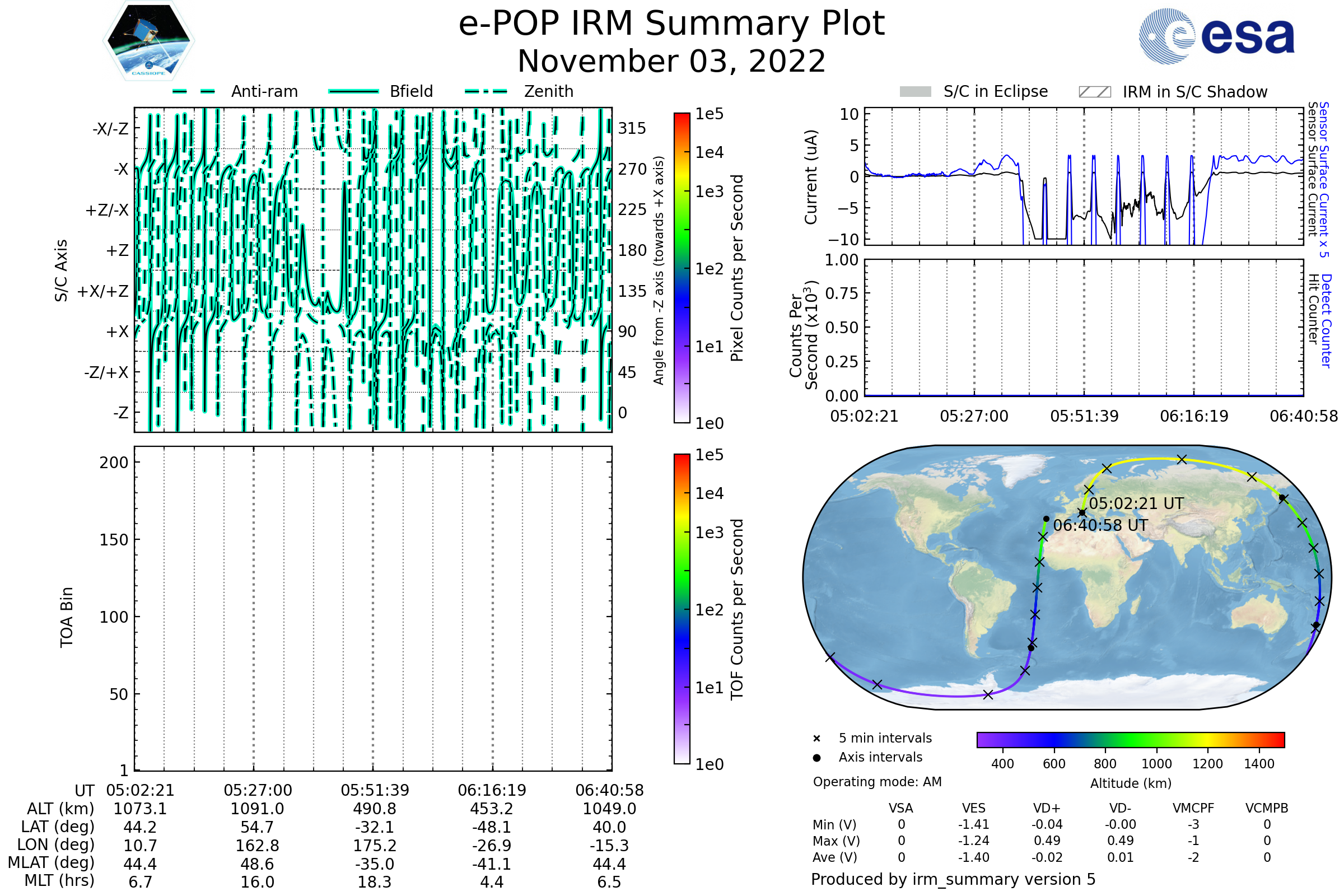Click the VES column header in voltage table
The height and width of the screenshot is (896, 1344).
pos(974,808)
